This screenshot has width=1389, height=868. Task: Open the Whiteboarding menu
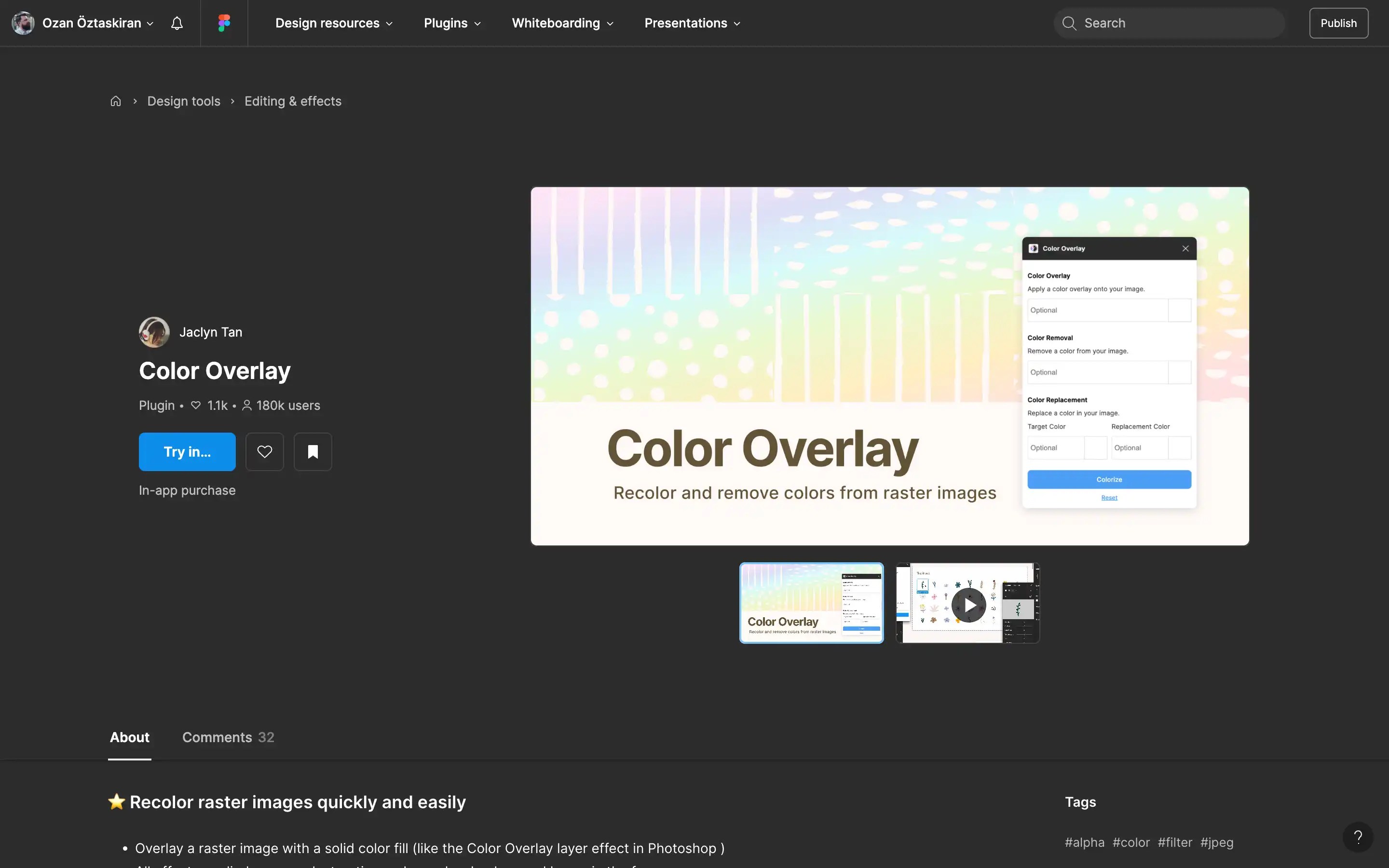click(562, 23)
